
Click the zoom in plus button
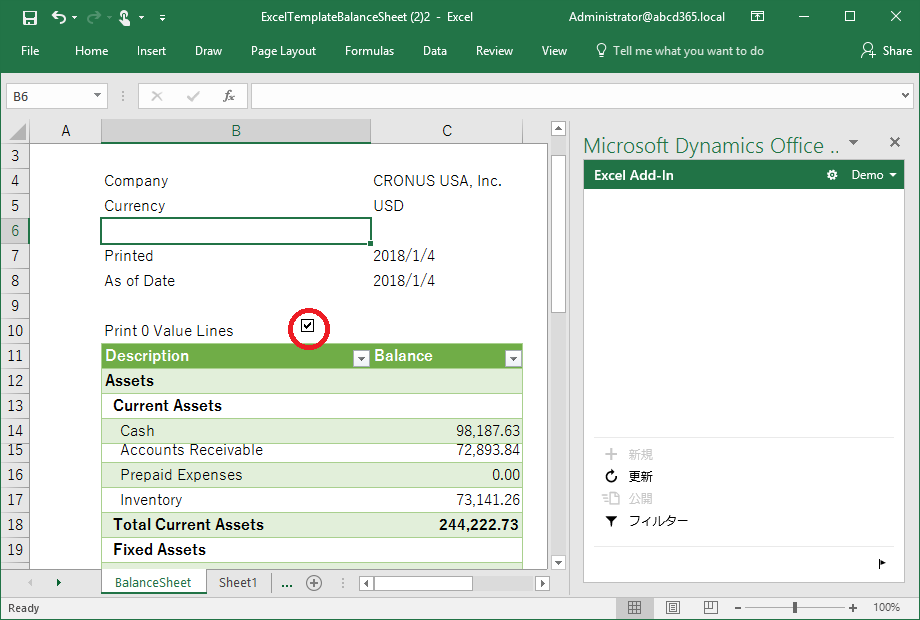pyautogui.click(x=853, y=608)
